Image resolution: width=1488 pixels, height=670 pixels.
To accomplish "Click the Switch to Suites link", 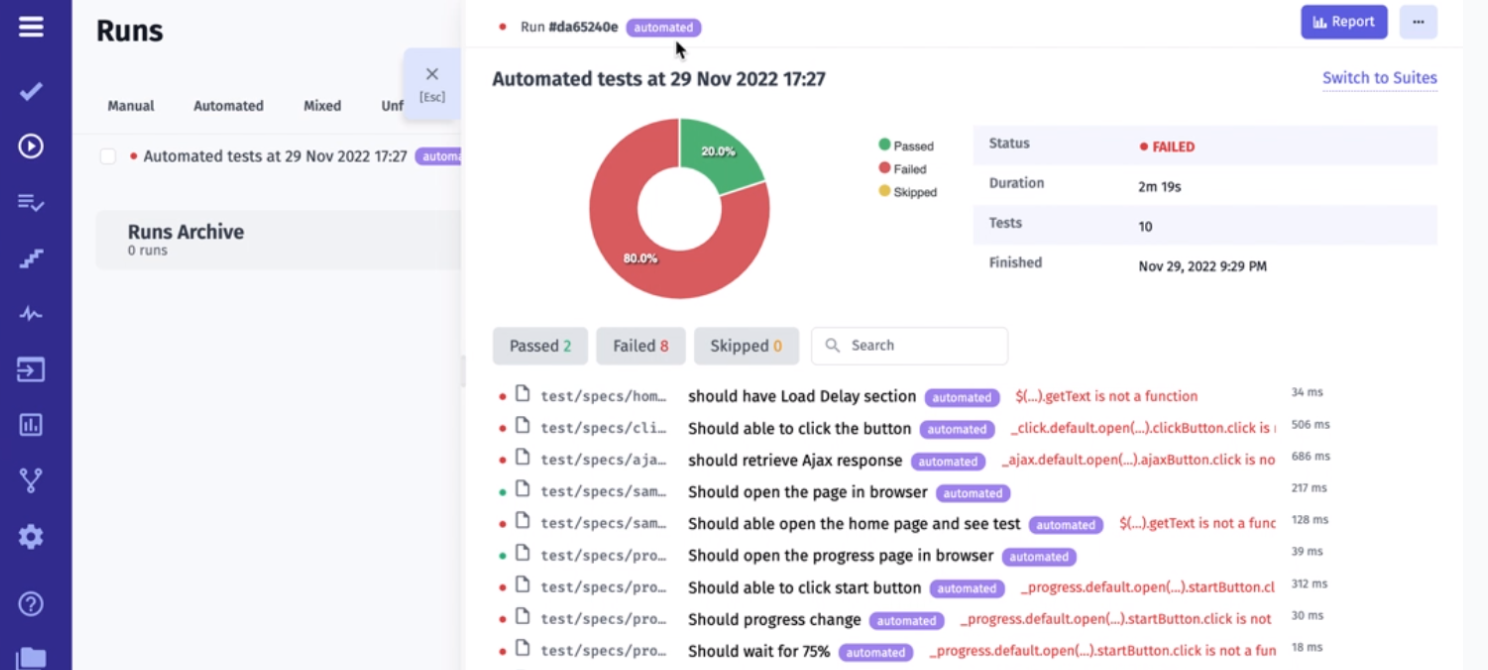I will coord(1379,78).
